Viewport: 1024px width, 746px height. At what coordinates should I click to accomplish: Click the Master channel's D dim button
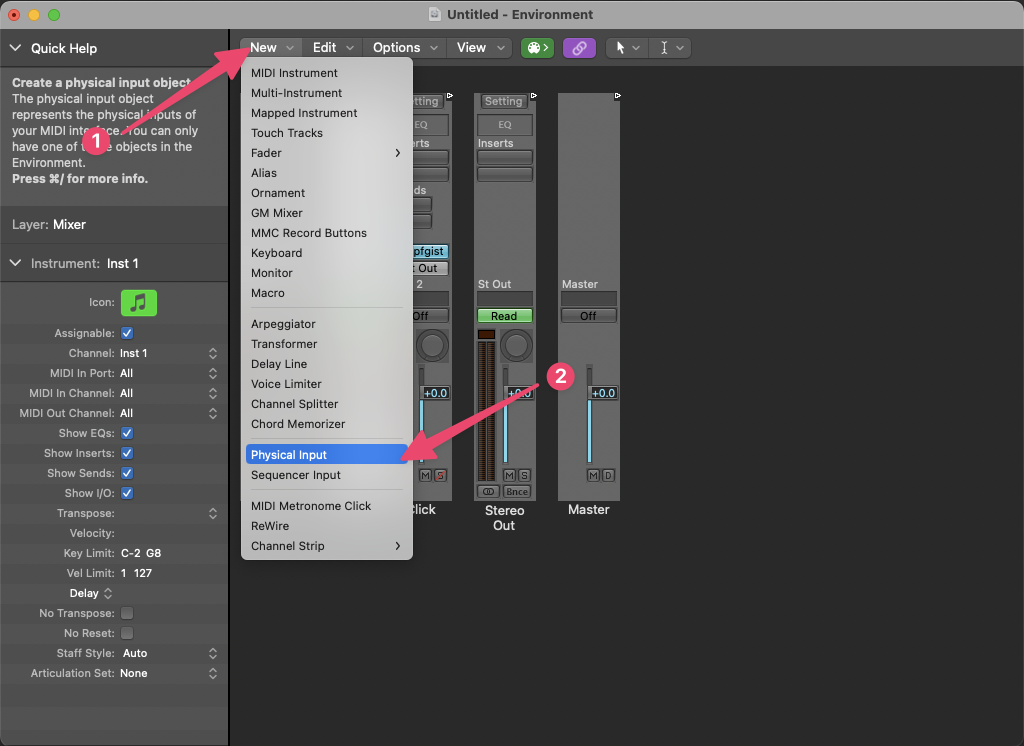click(608, 475)
